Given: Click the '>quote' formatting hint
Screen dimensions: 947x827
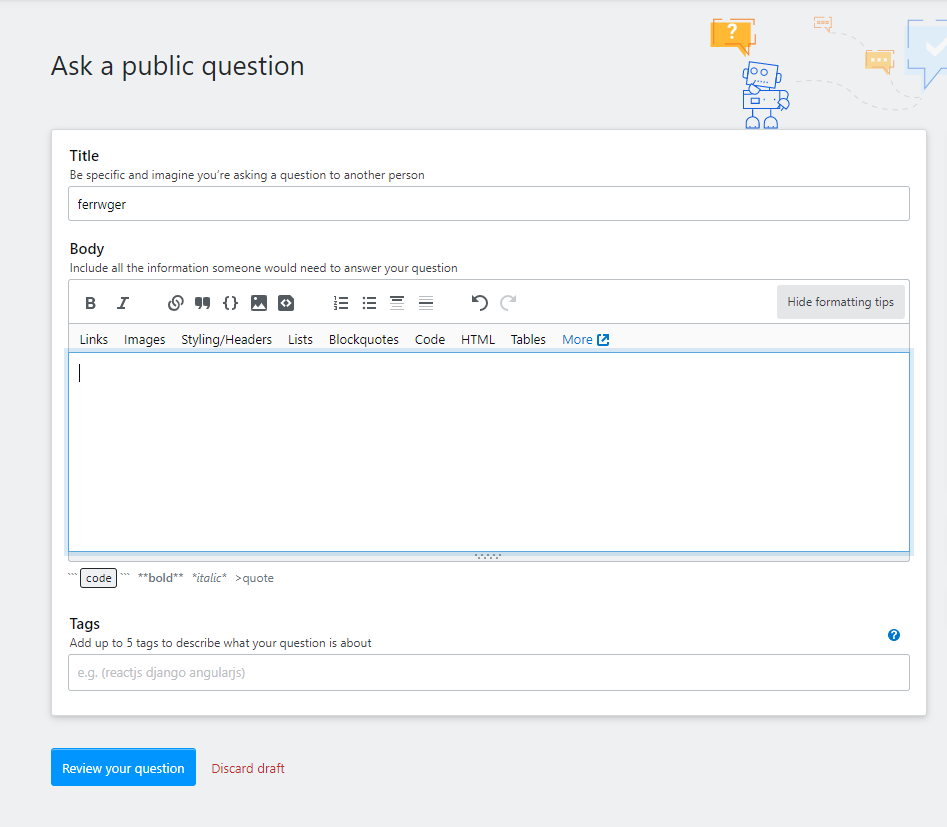Looking at the screenshot, I should [x=254, y=578].
